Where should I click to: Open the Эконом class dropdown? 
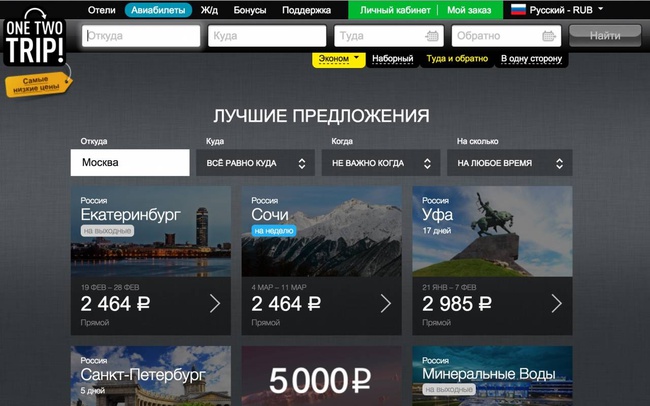338,59
